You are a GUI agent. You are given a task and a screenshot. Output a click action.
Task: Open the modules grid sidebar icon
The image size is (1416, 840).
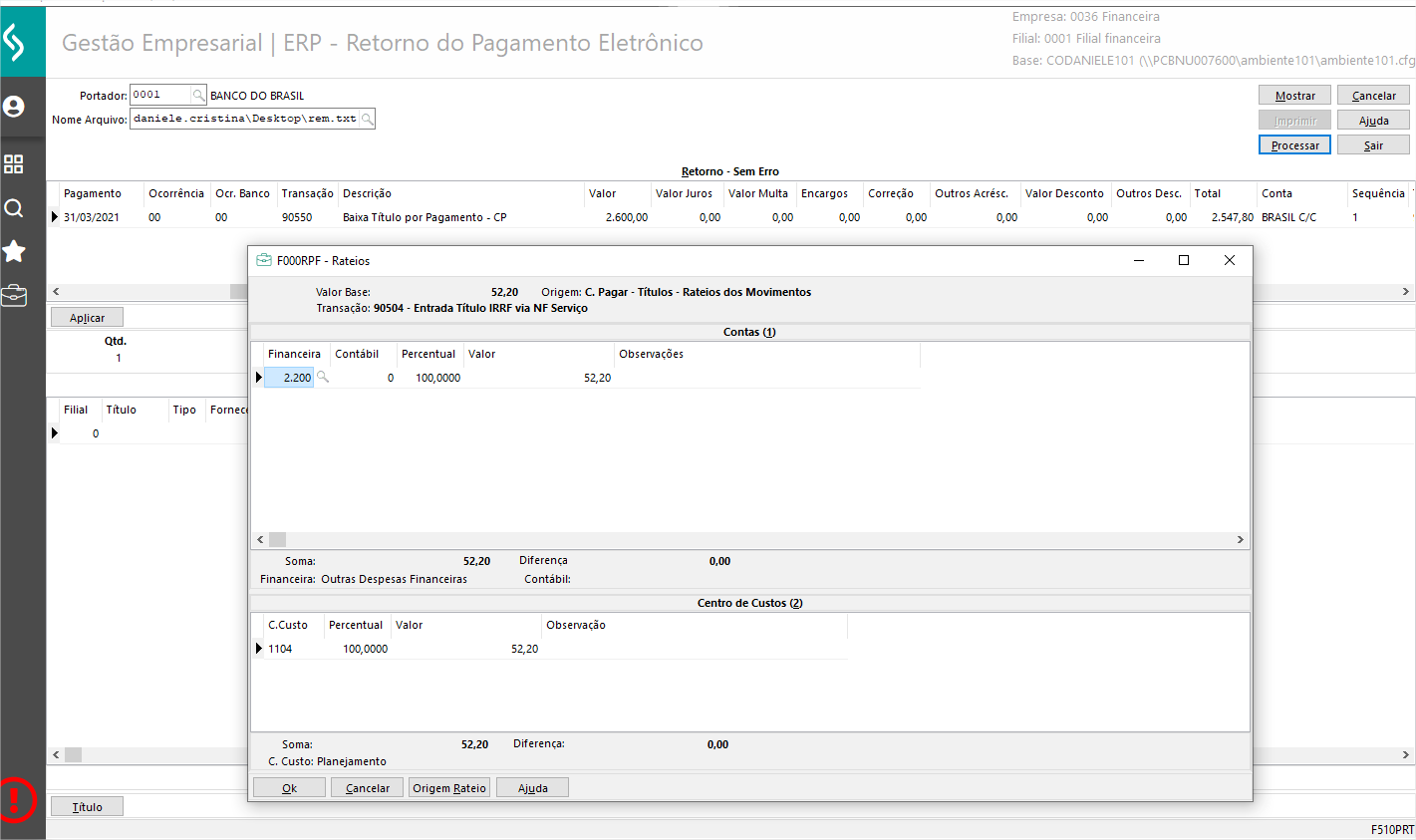point(14,163)
